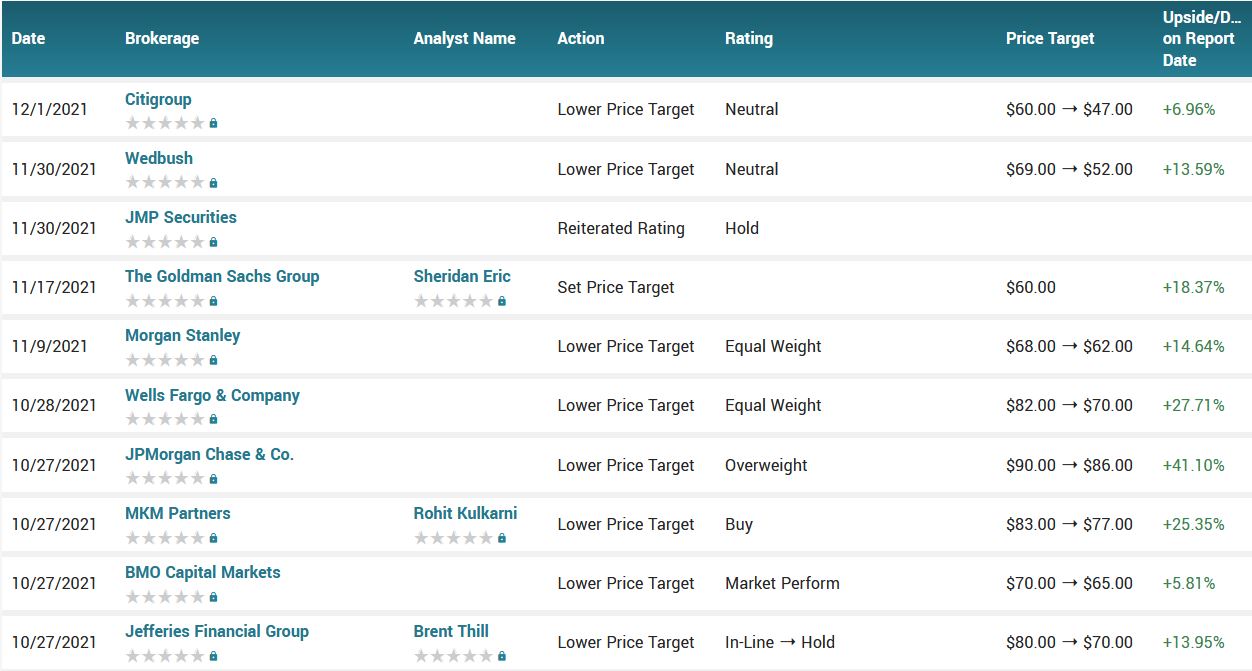1252x671 pixels.
Task: Click the star rating under Wells Fargo & Company
Action: [x=165, y=419]
